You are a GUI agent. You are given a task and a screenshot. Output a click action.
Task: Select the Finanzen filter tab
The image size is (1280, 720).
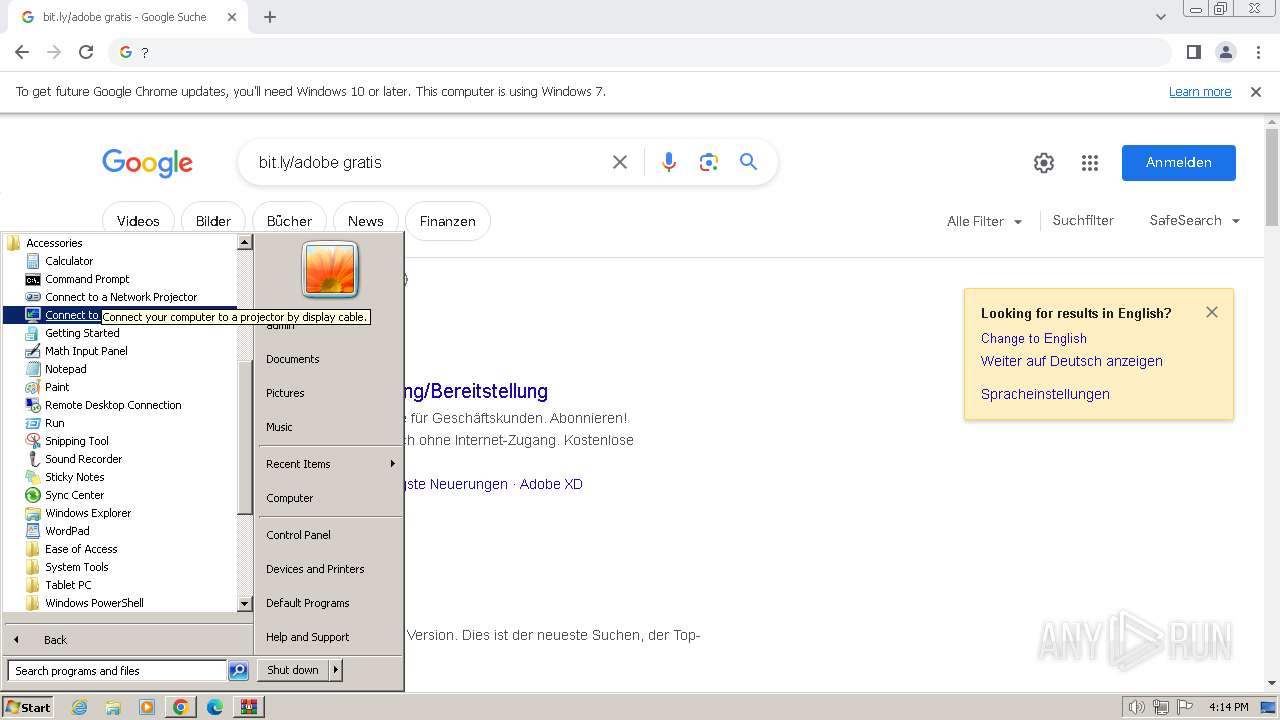pos(447,221)
